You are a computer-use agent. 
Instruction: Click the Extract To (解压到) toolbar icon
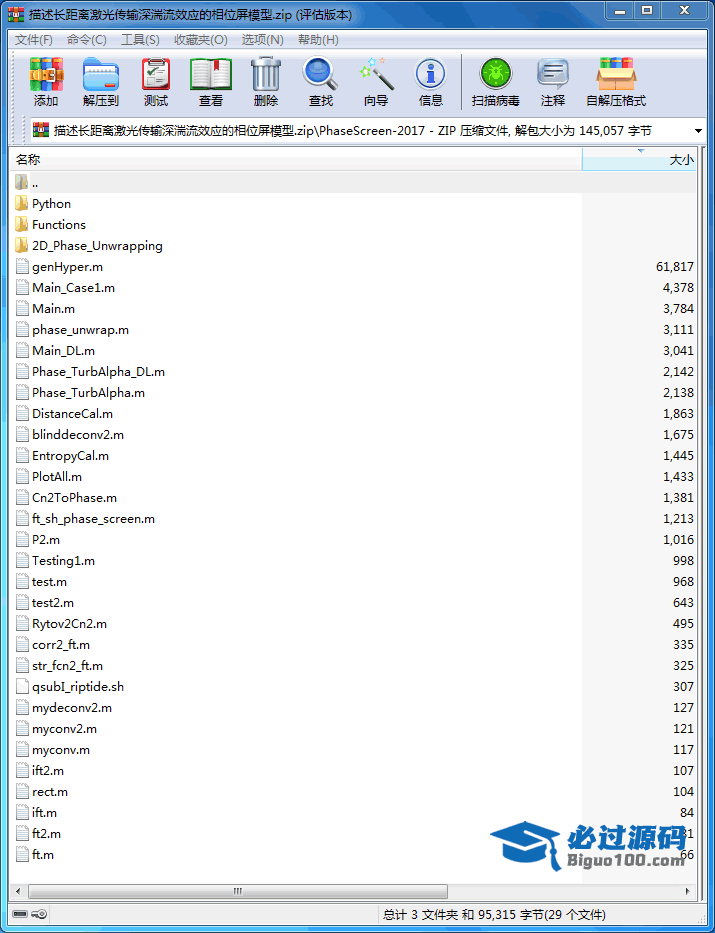(101, 74)
